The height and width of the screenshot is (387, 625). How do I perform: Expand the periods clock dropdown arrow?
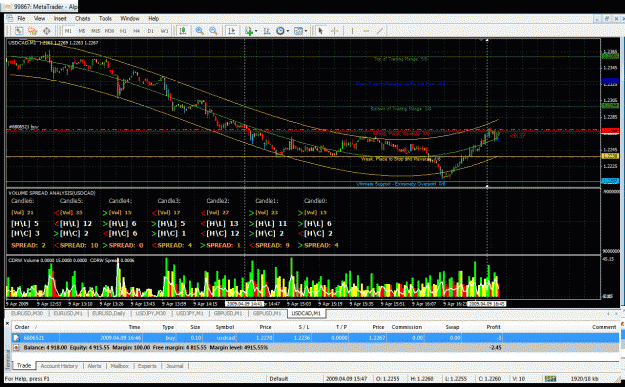click(x=287, y=31)
